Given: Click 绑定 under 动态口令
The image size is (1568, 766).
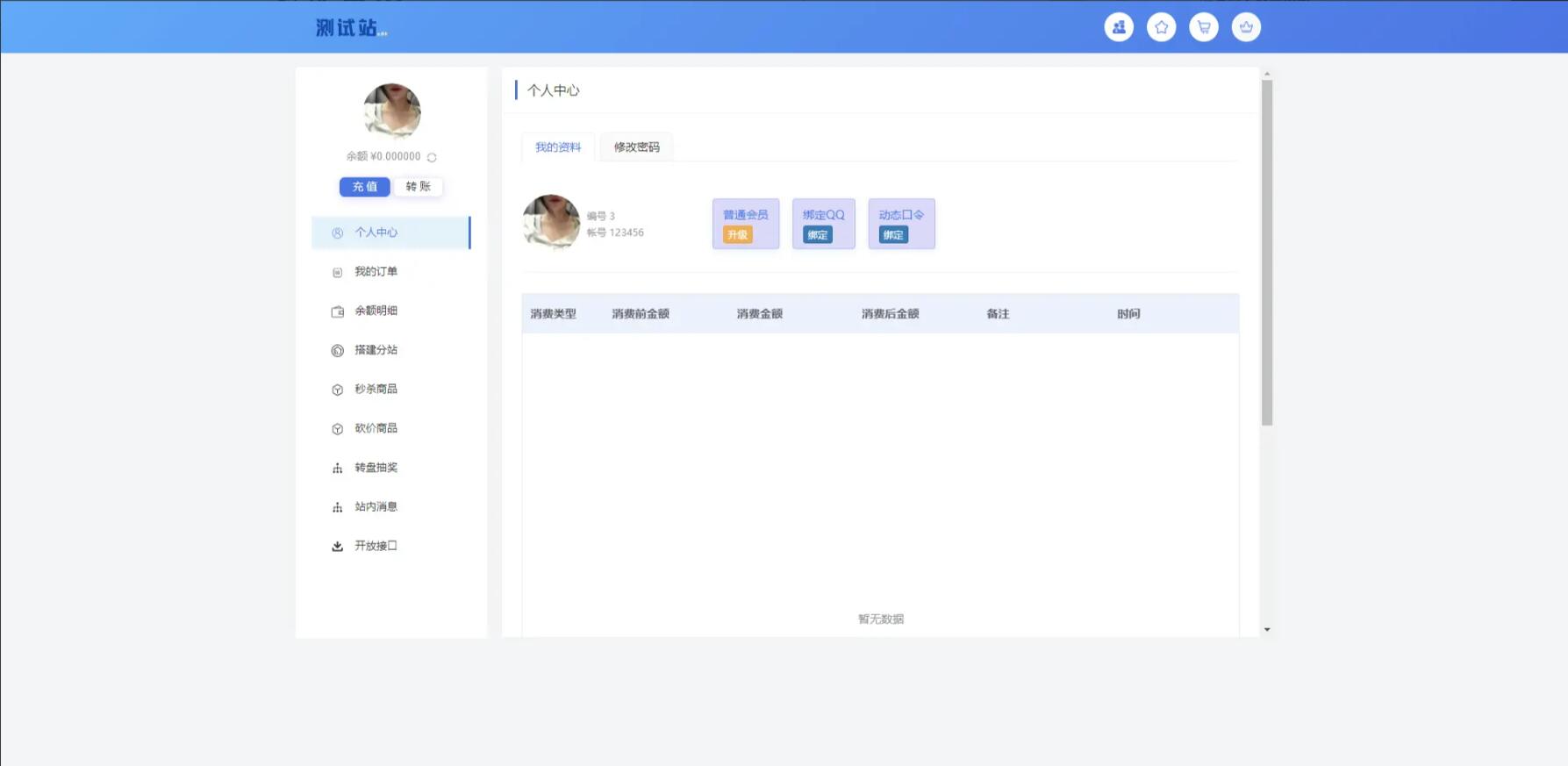Looking at the screenshot, I should point(893,235).
